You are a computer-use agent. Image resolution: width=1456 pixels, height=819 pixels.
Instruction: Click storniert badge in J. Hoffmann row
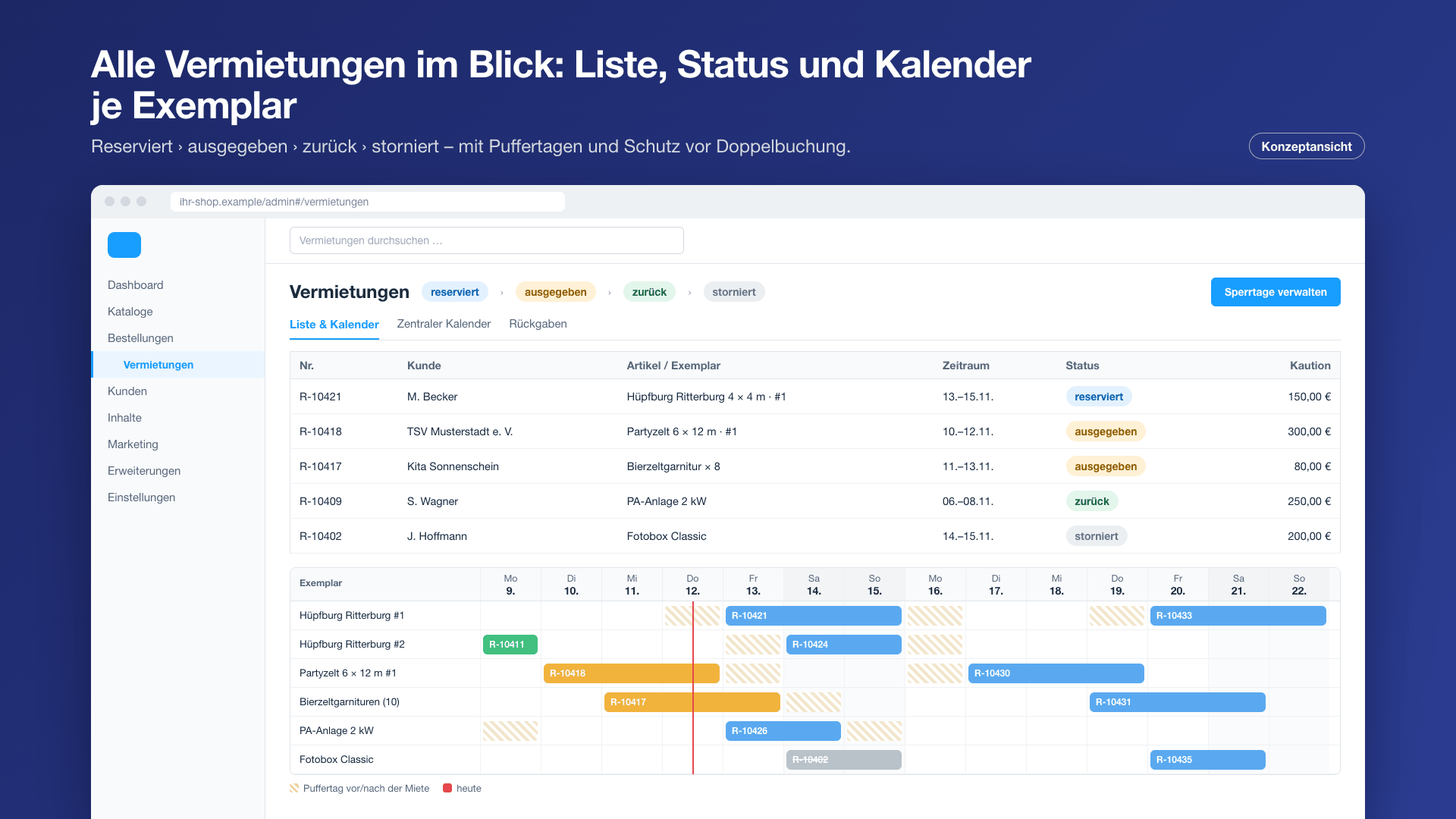(1097, 536)
